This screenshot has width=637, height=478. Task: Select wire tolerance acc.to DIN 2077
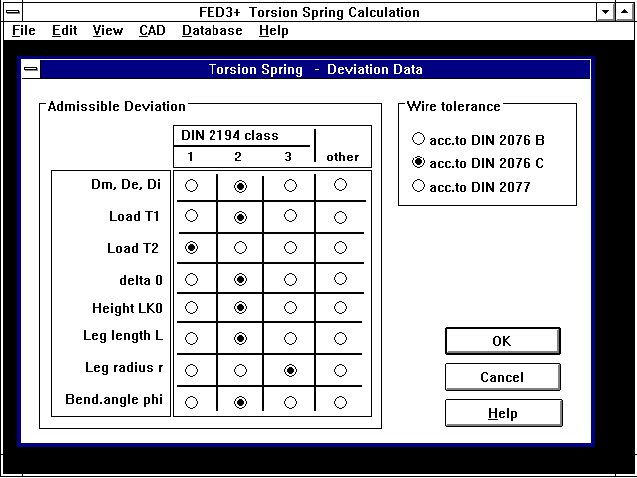tap(418, 186)
